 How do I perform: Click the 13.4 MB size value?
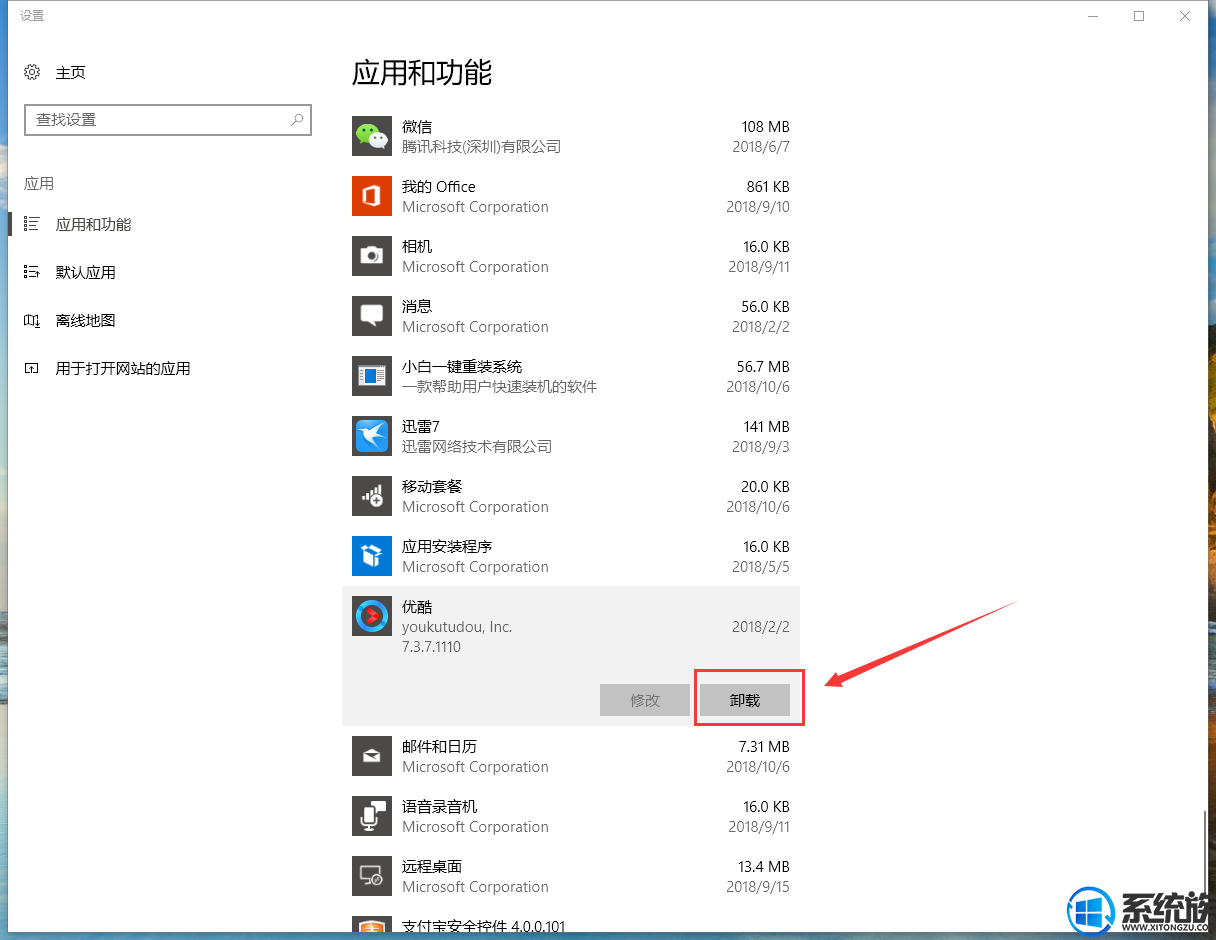click(x=763, y=866)
